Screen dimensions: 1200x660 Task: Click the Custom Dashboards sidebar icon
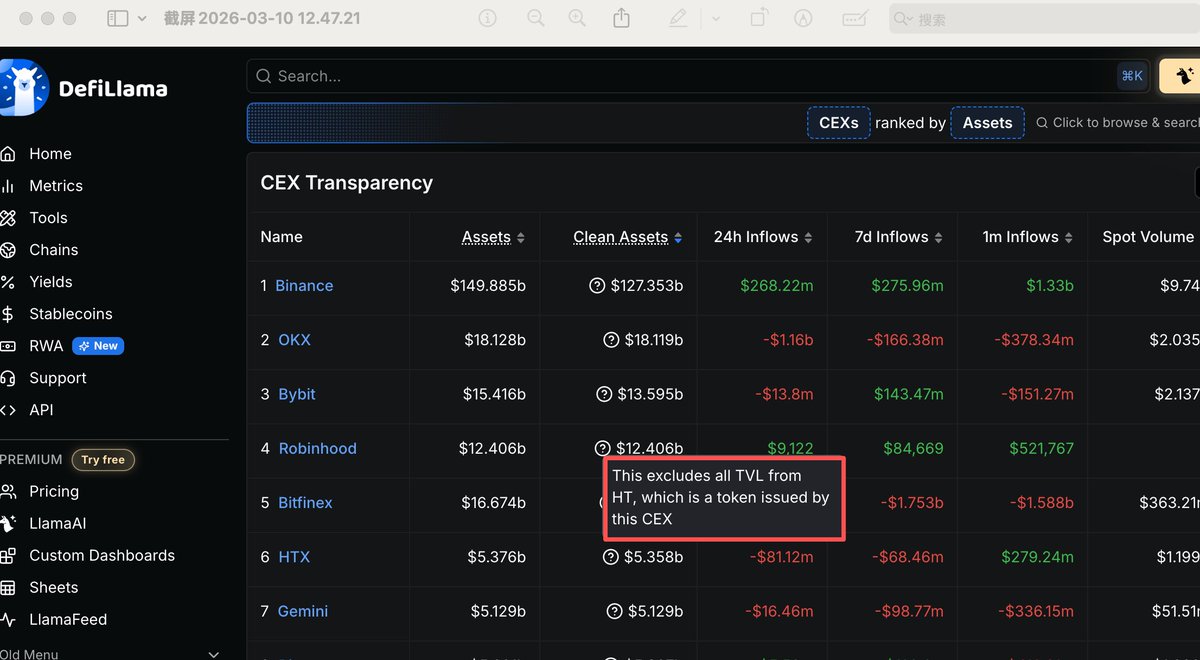click(8, 556)
